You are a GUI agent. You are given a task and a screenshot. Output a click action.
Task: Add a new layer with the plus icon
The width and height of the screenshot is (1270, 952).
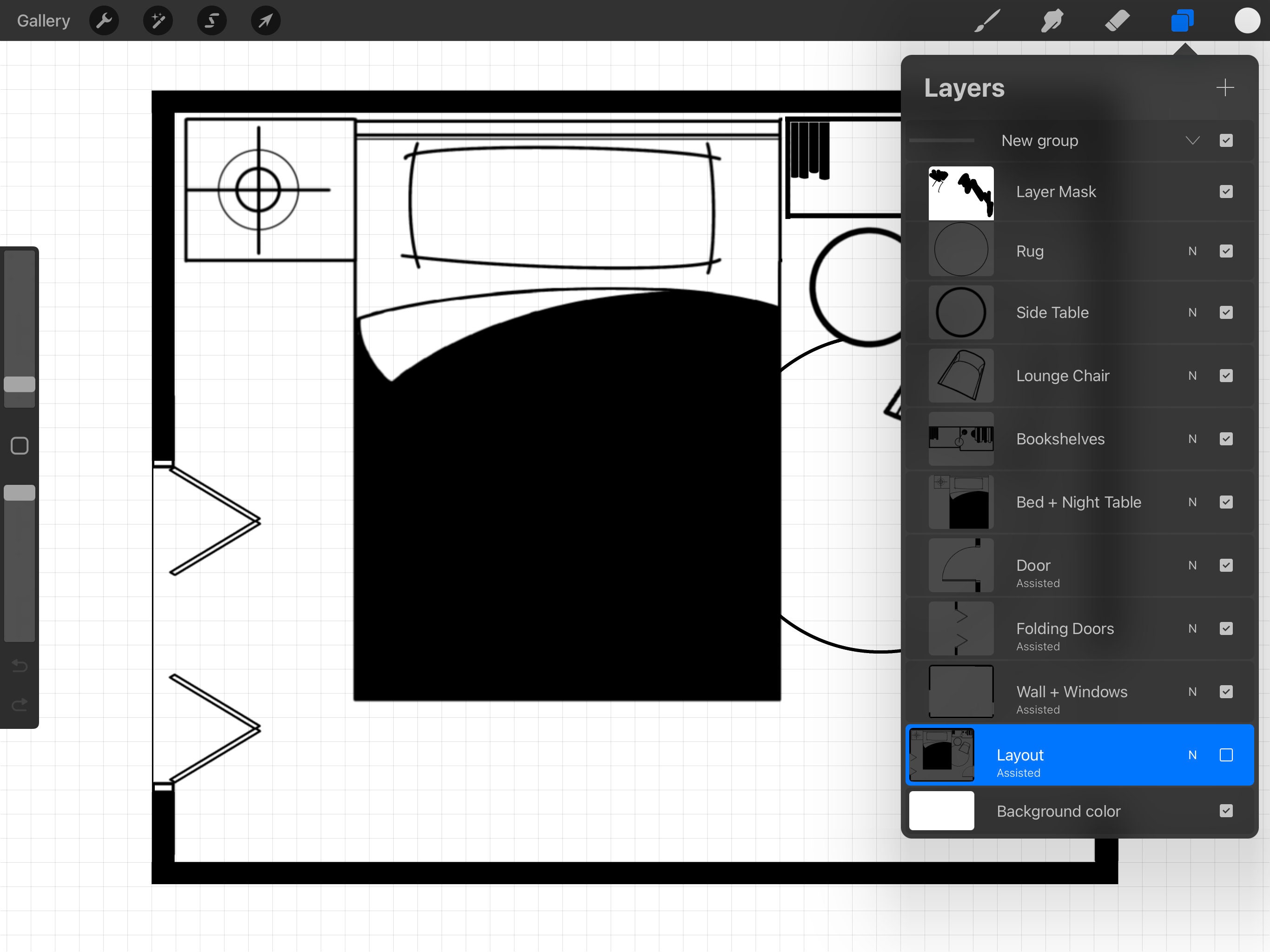tap(1225, 87)
